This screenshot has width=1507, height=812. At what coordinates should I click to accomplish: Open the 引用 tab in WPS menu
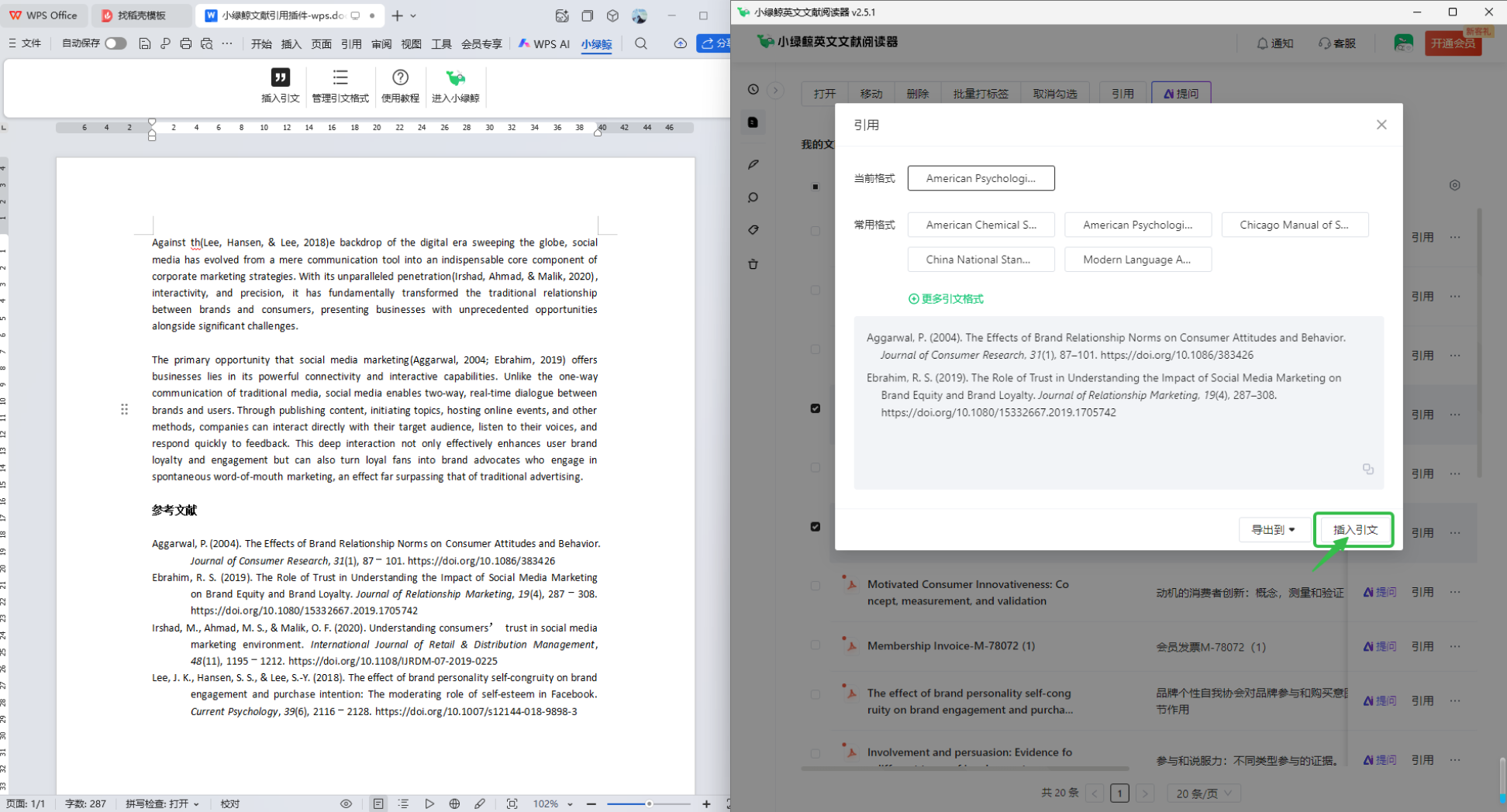[351, 44]
